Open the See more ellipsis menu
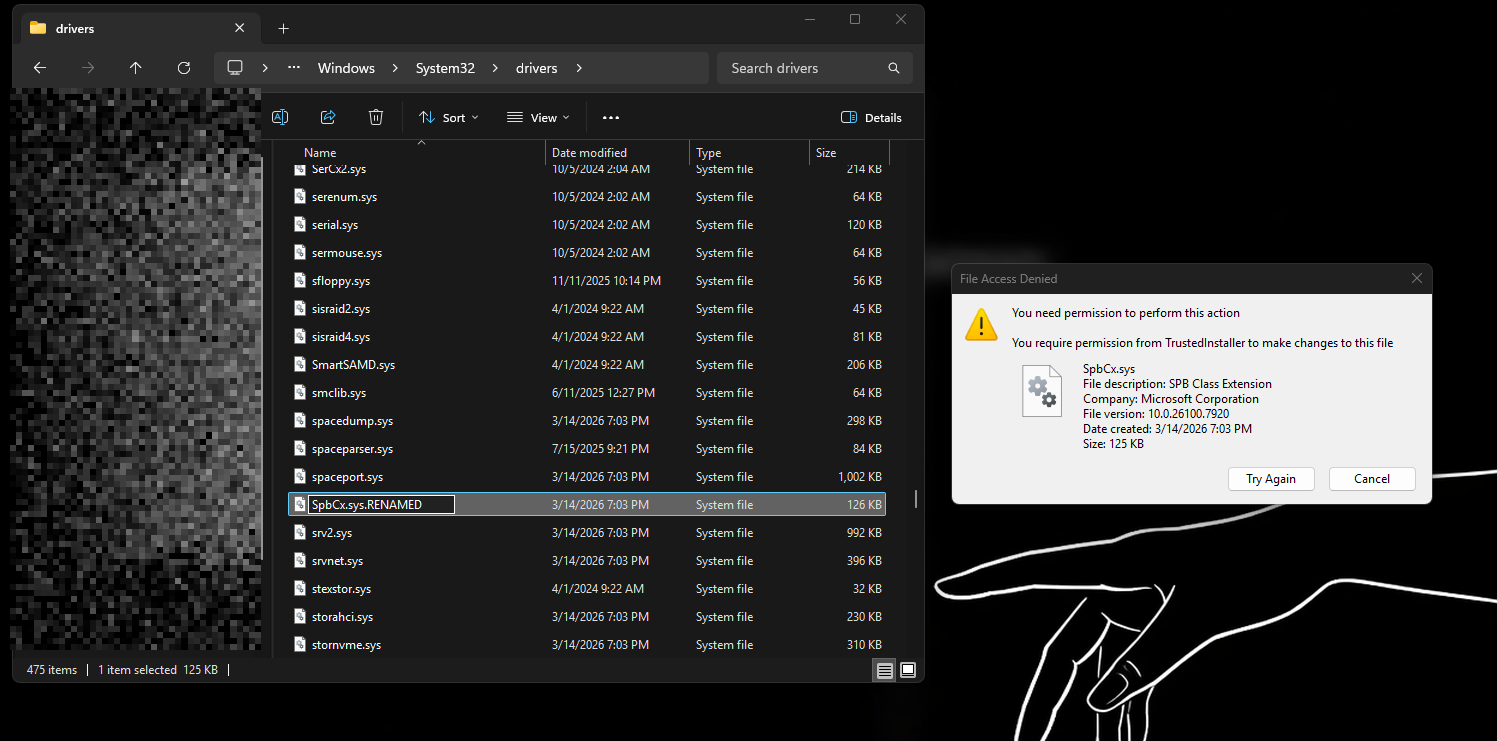This screenshot has width=1497, height=741. click(x=611, y=117)
